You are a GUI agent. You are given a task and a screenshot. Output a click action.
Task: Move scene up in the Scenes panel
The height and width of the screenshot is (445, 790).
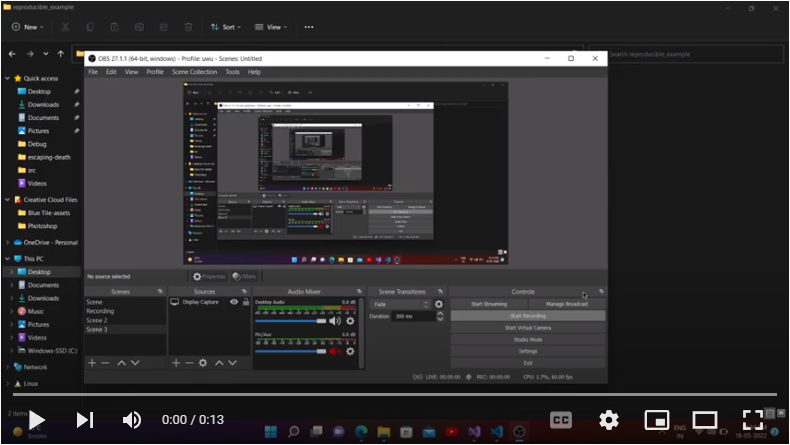coord(121,363)
